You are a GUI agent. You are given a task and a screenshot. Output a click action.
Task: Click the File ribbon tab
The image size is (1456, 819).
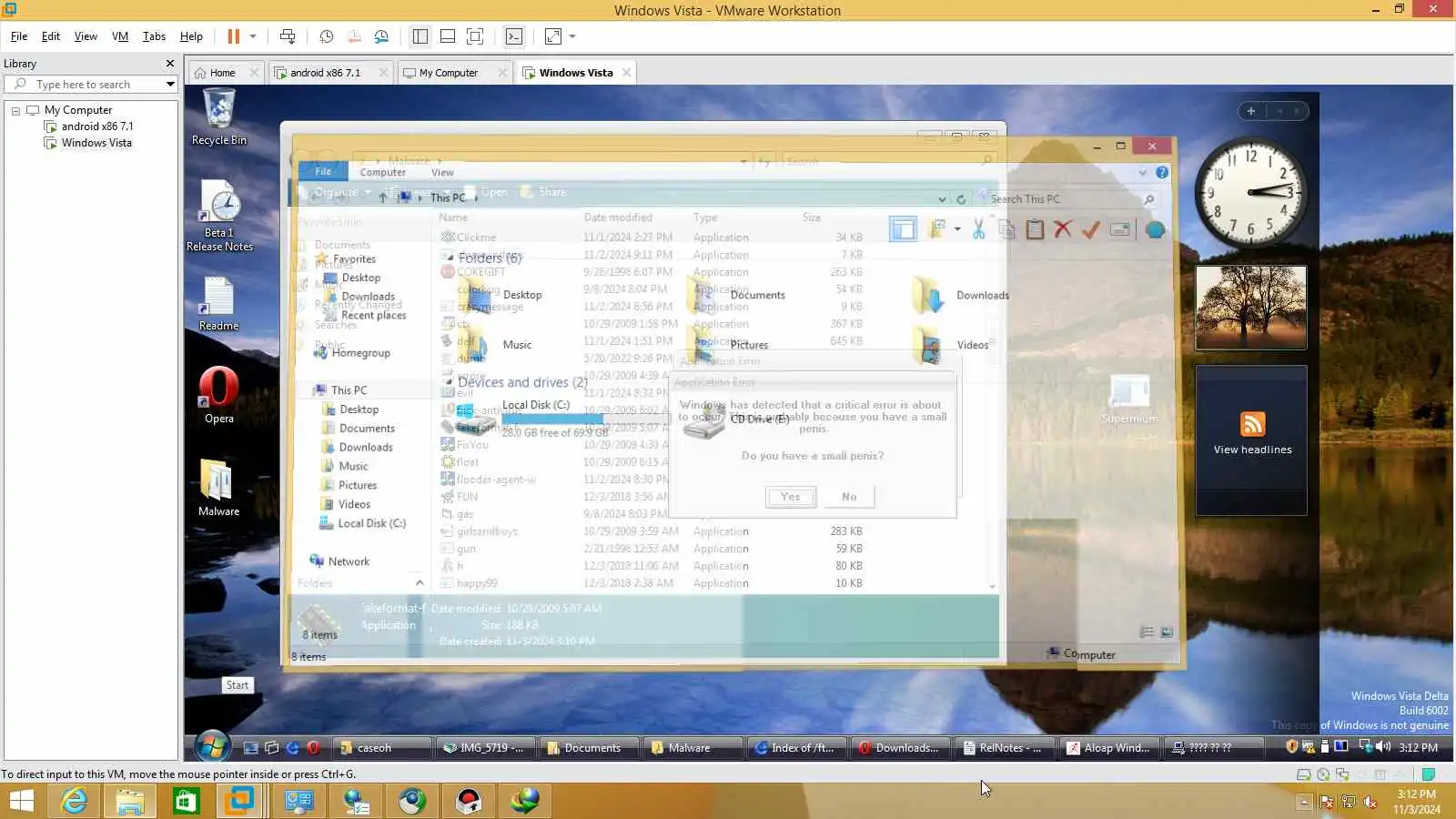point(323,171)
